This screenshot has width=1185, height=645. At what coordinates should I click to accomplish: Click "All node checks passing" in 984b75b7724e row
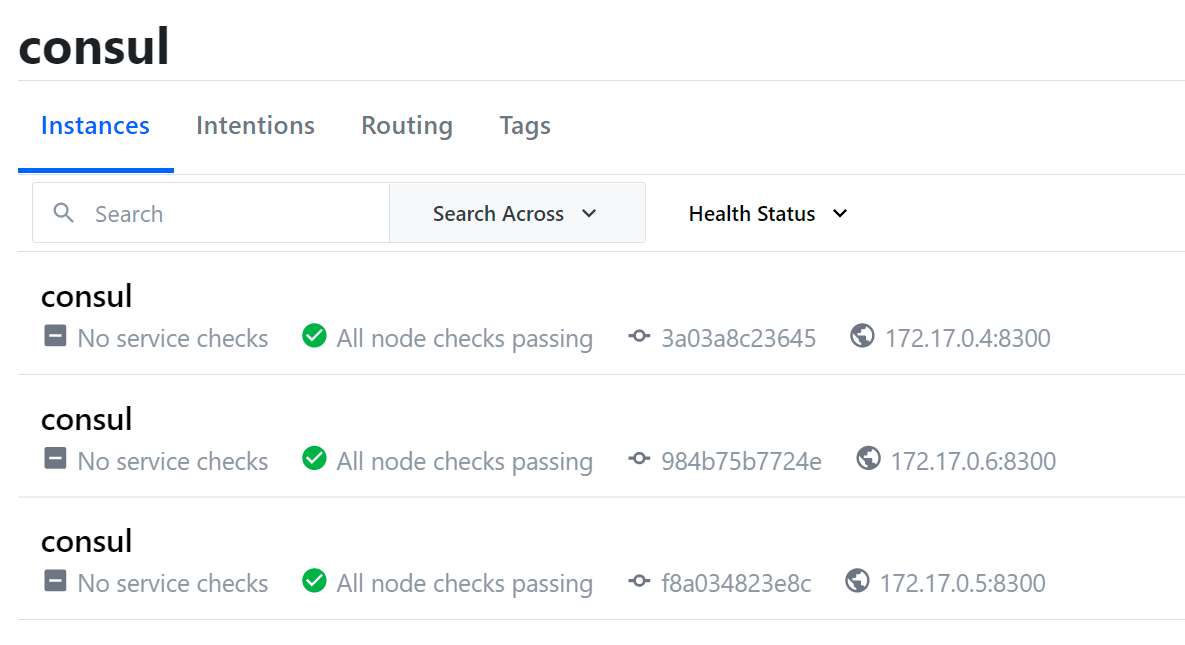(x=464, y=461)
